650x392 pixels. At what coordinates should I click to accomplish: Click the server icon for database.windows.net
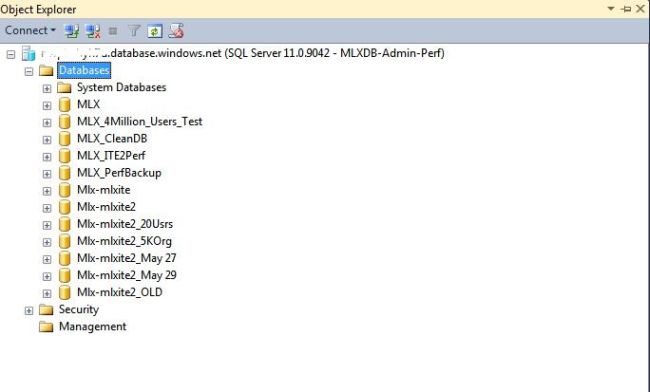[x=29, y=53]
